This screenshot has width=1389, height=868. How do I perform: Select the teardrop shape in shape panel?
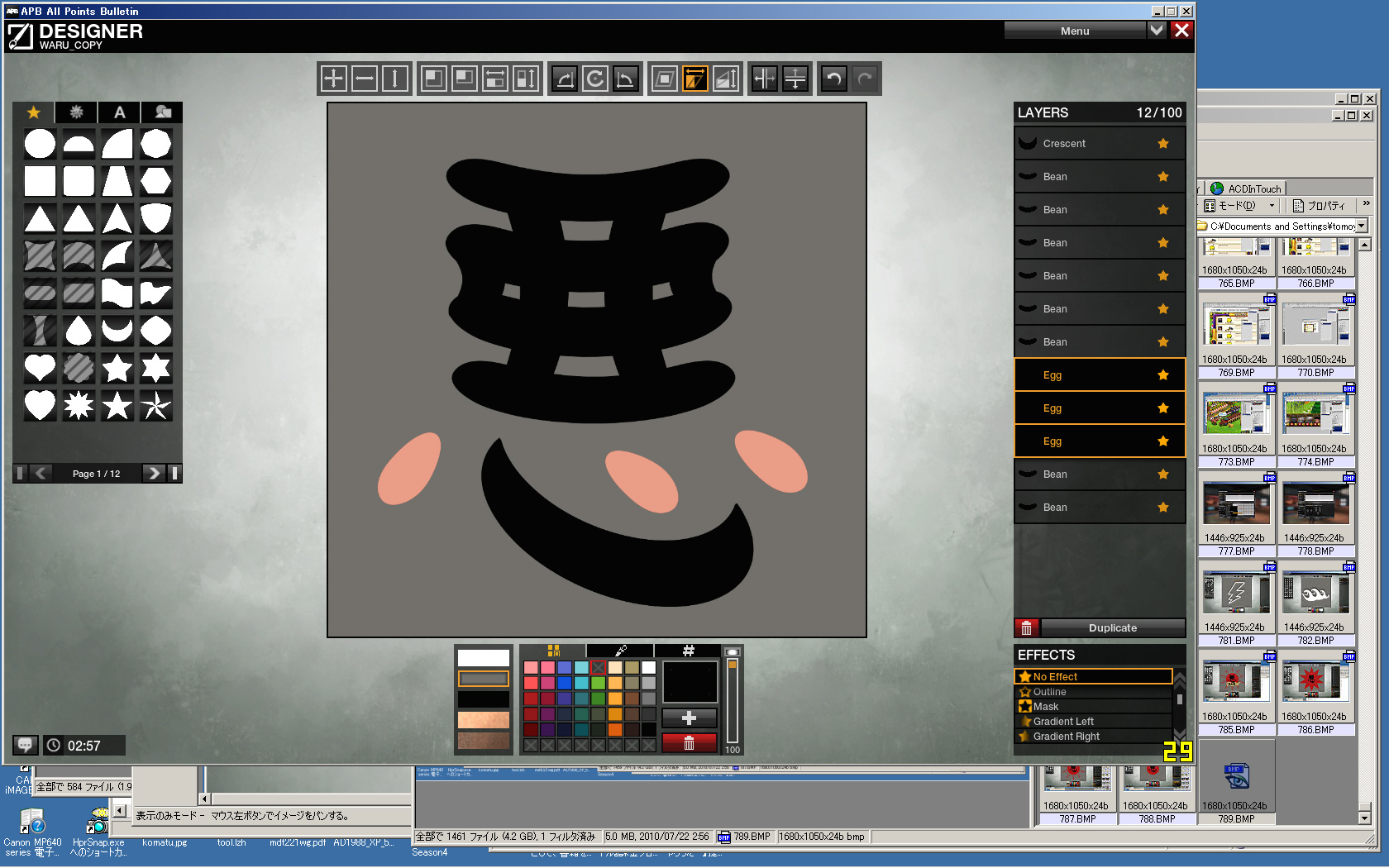(79, 331)
